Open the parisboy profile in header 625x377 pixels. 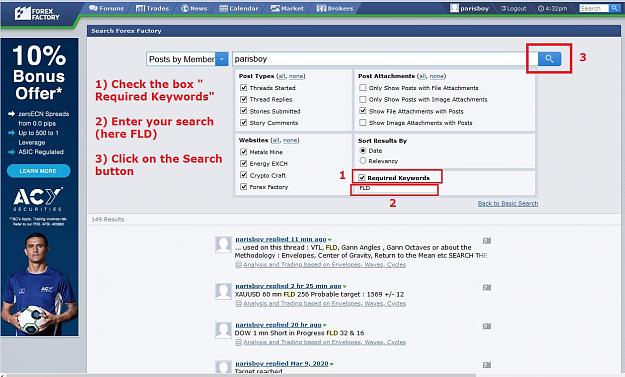pos(469,8)
